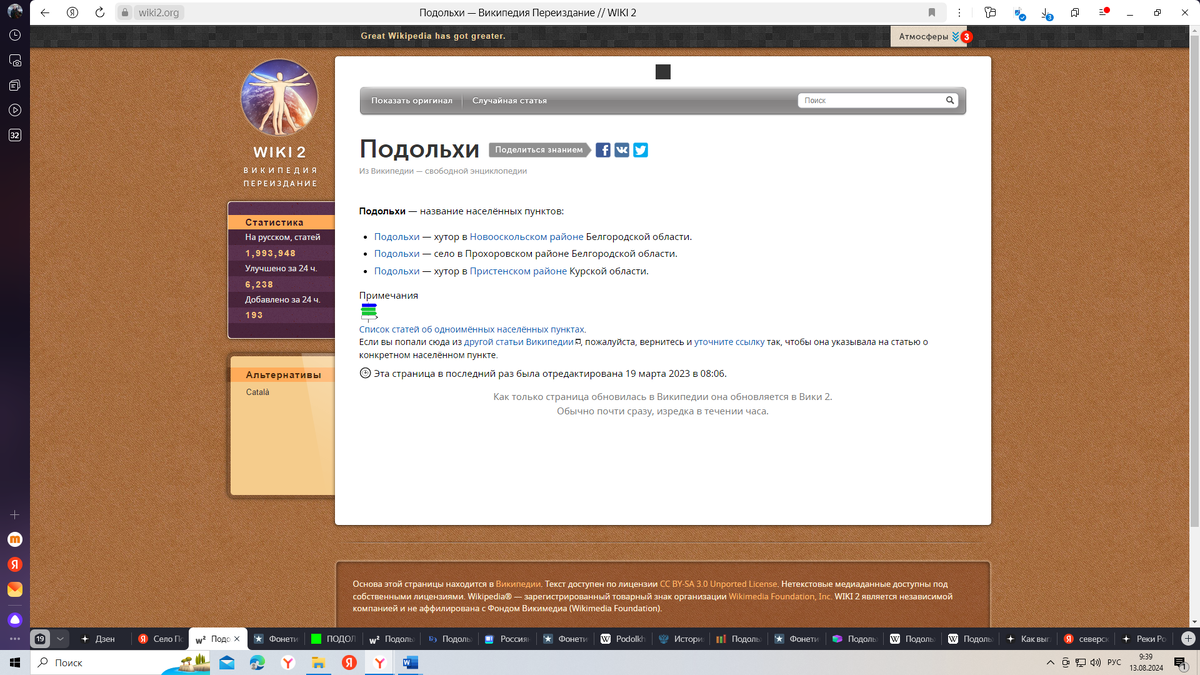Share the article on VK
This screenshot has height=675, width=1200.
(x=622, y=150)
